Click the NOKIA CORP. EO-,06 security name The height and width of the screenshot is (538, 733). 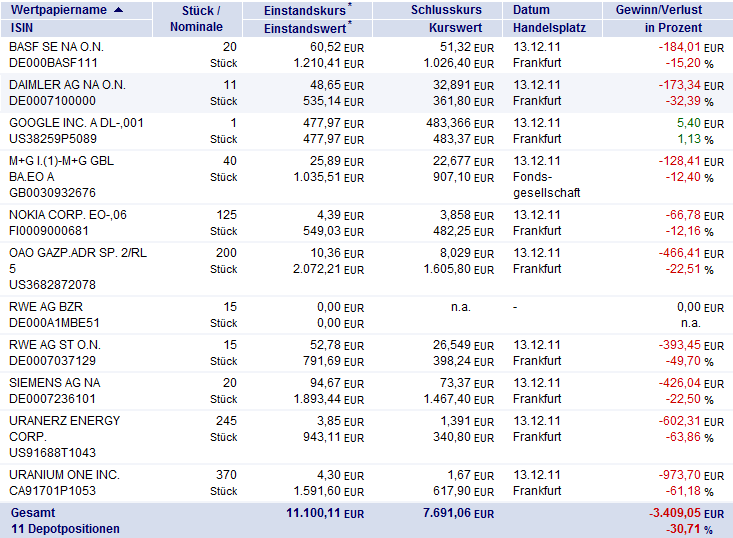(68, 215)
